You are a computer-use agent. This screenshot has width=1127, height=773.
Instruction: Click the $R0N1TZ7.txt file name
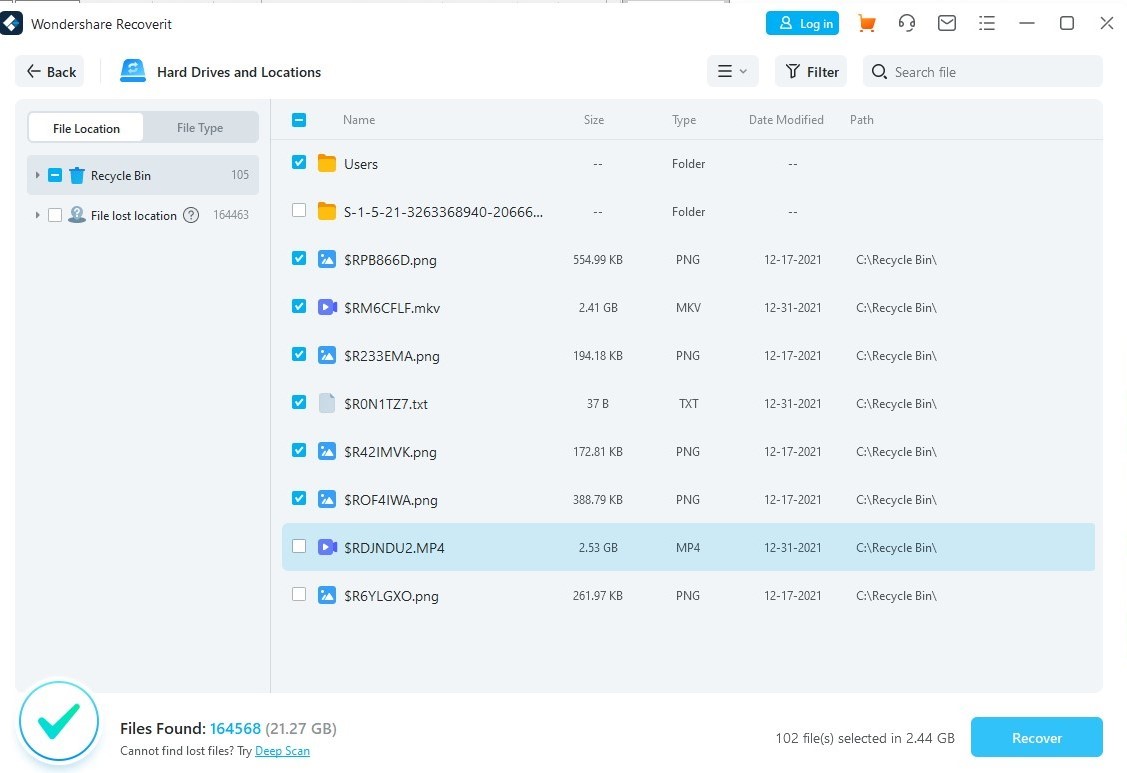(x=386, y=404)
